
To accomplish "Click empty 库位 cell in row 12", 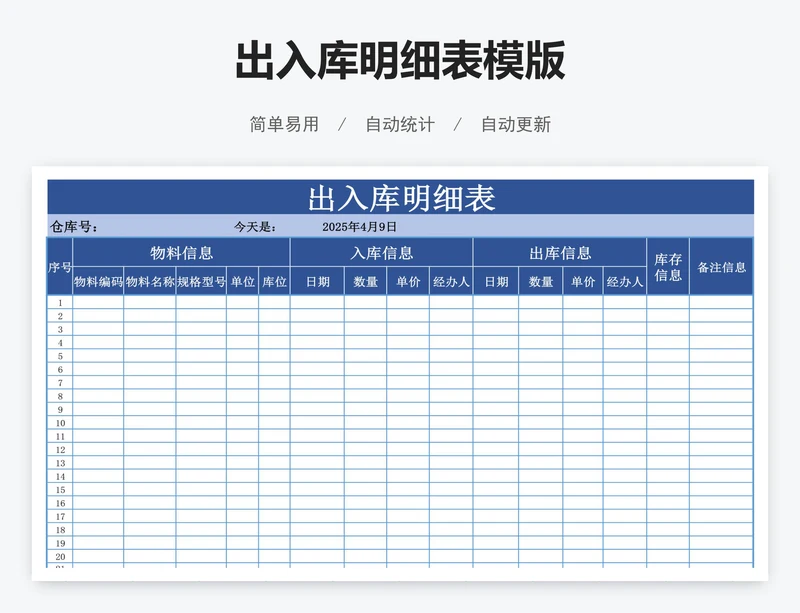I will (274, 450).
